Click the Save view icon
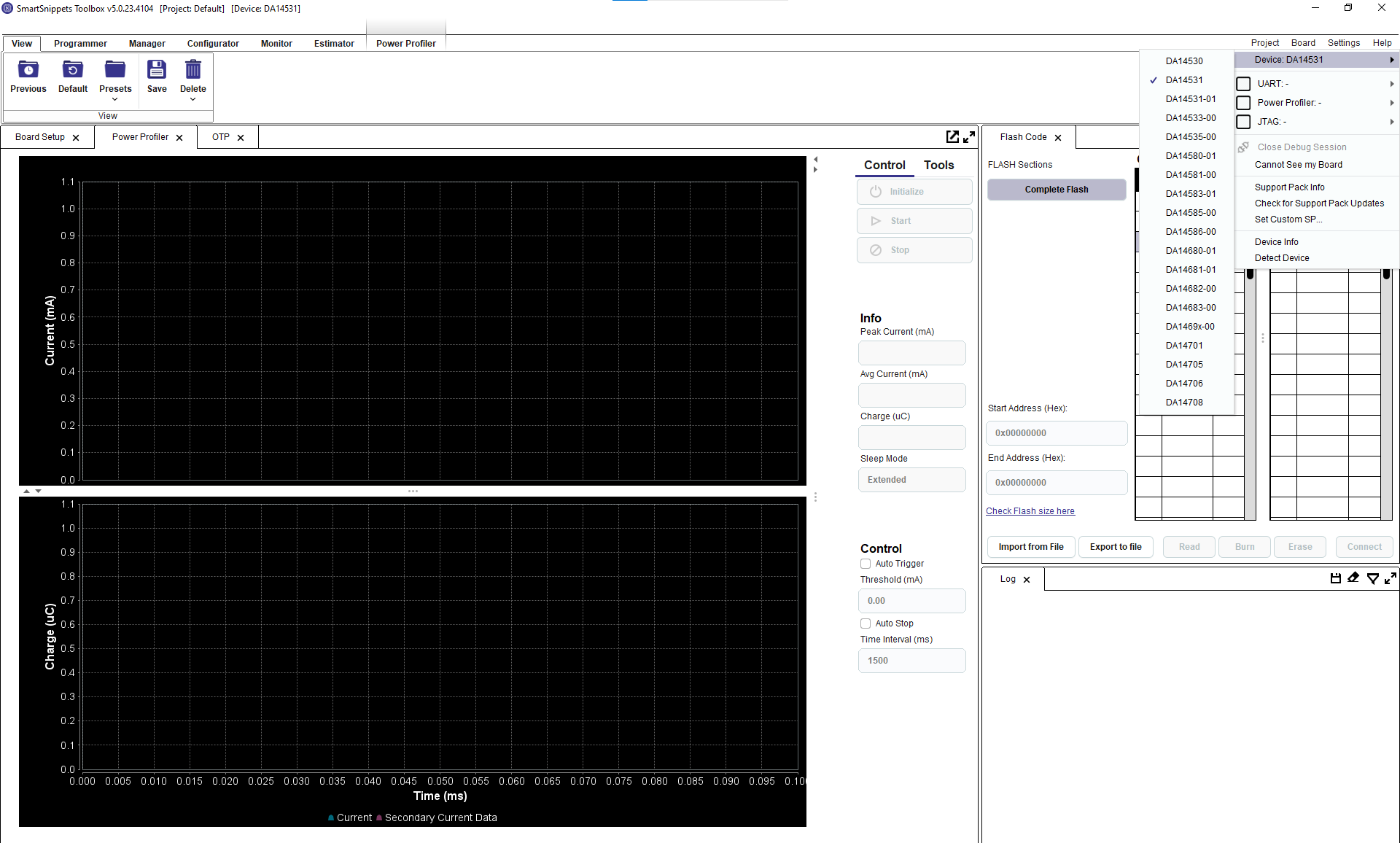The image size is (1400, 843). pyautogui.click(x=157, y=70)
